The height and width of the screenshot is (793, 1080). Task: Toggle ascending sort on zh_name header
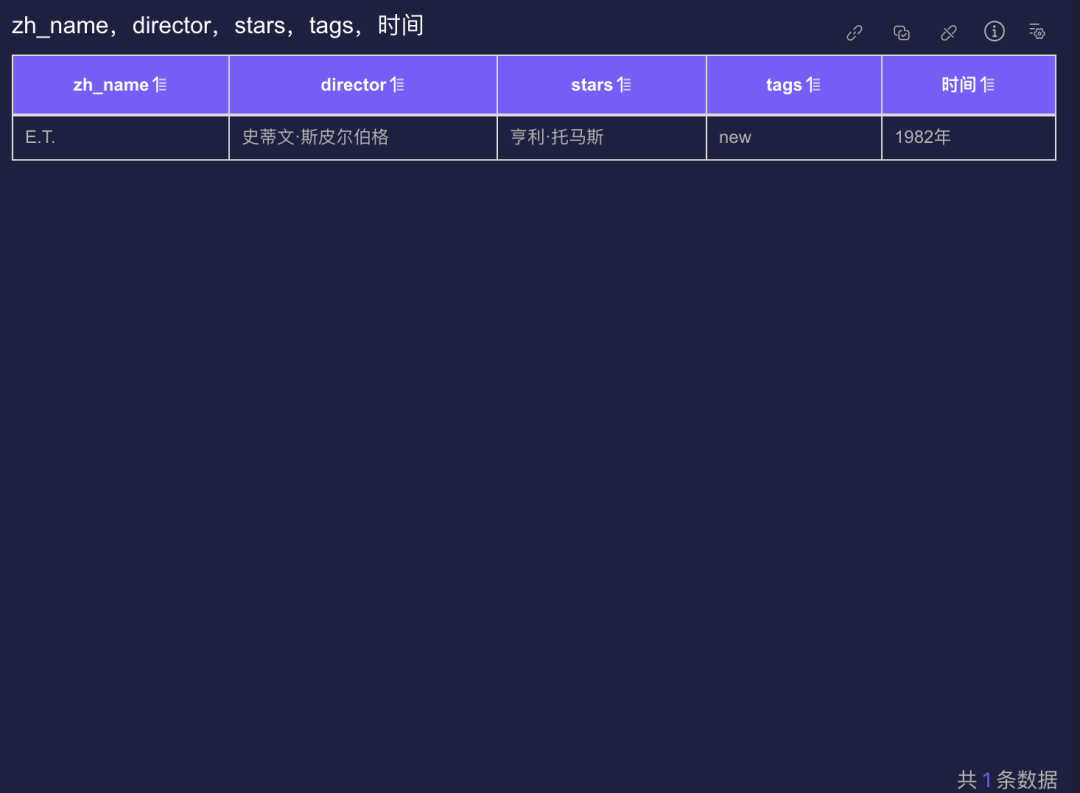[x=157, y=84]
